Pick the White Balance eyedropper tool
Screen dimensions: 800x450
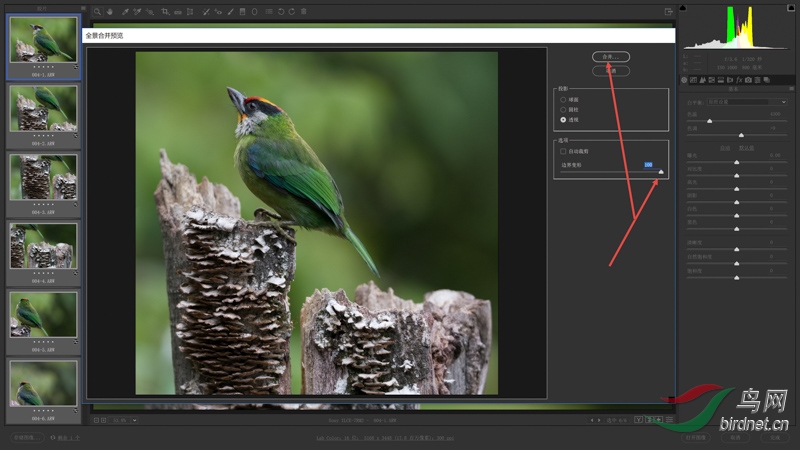pyautogui.click(x=124, y=12)
